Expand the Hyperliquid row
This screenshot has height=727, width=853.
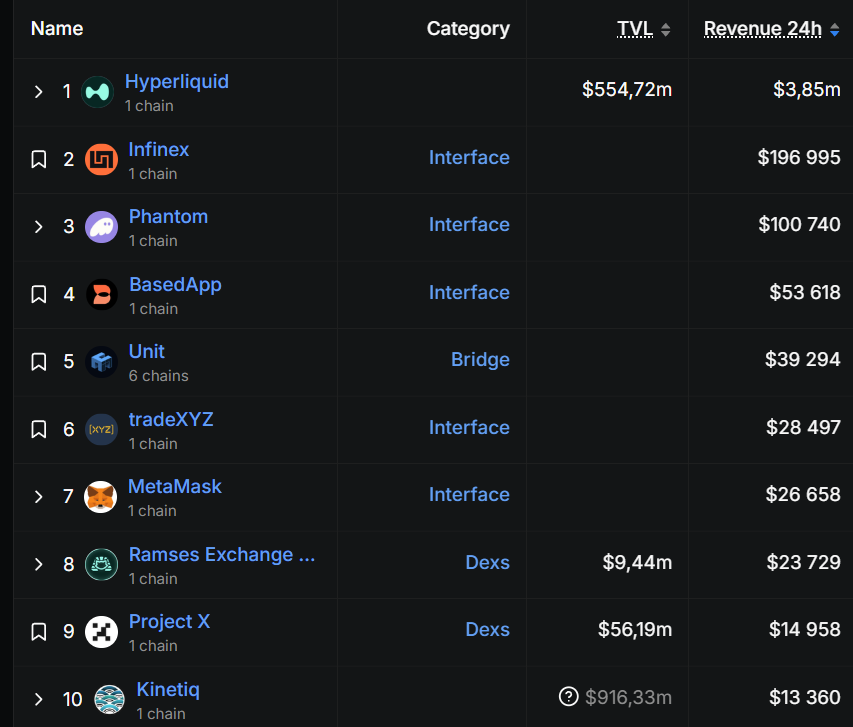pyautogui.click(x=39, y=92)
